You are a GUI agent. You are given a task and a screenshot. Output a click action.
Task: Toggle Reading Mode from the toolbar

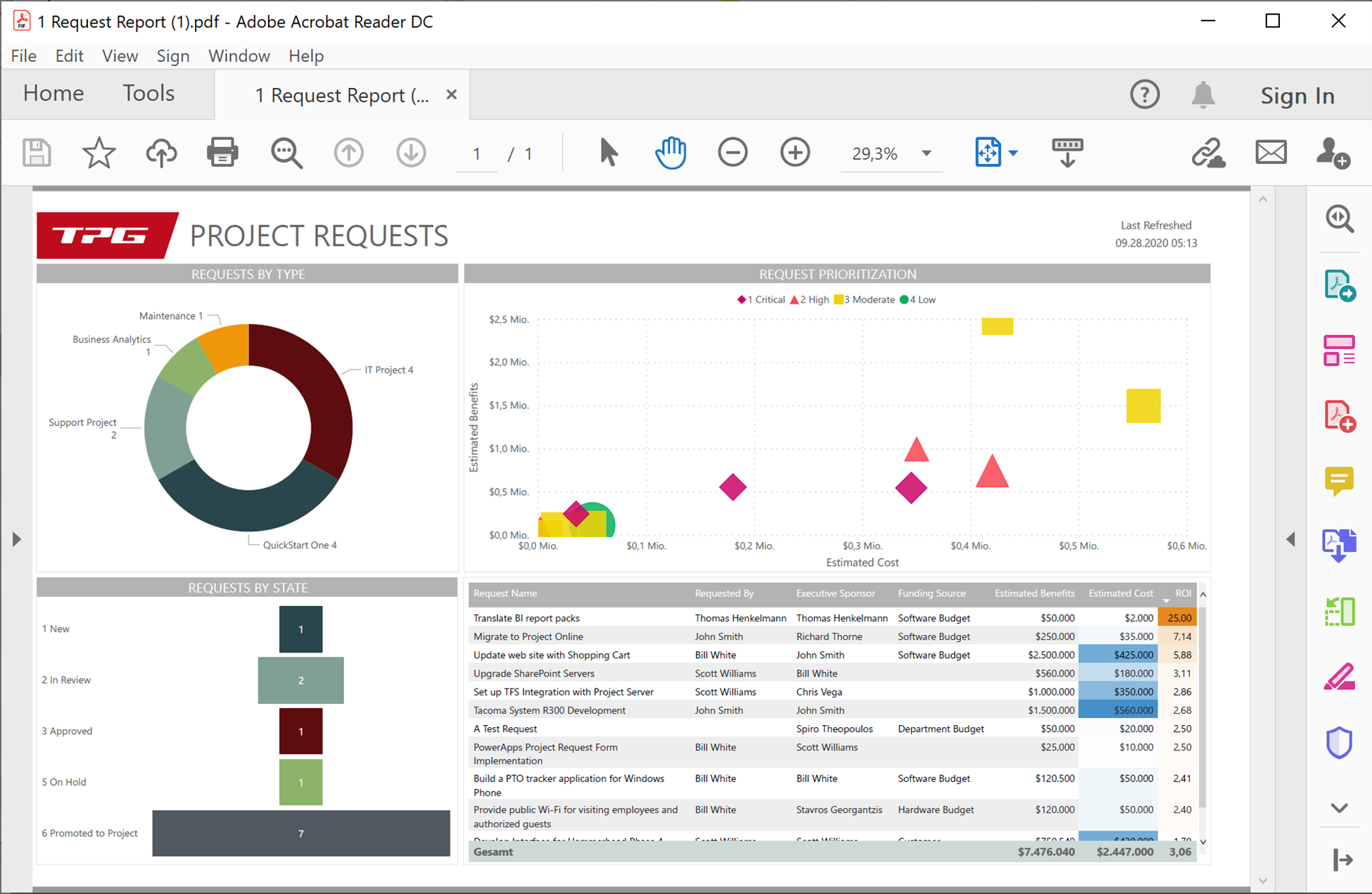point(1067,153)
